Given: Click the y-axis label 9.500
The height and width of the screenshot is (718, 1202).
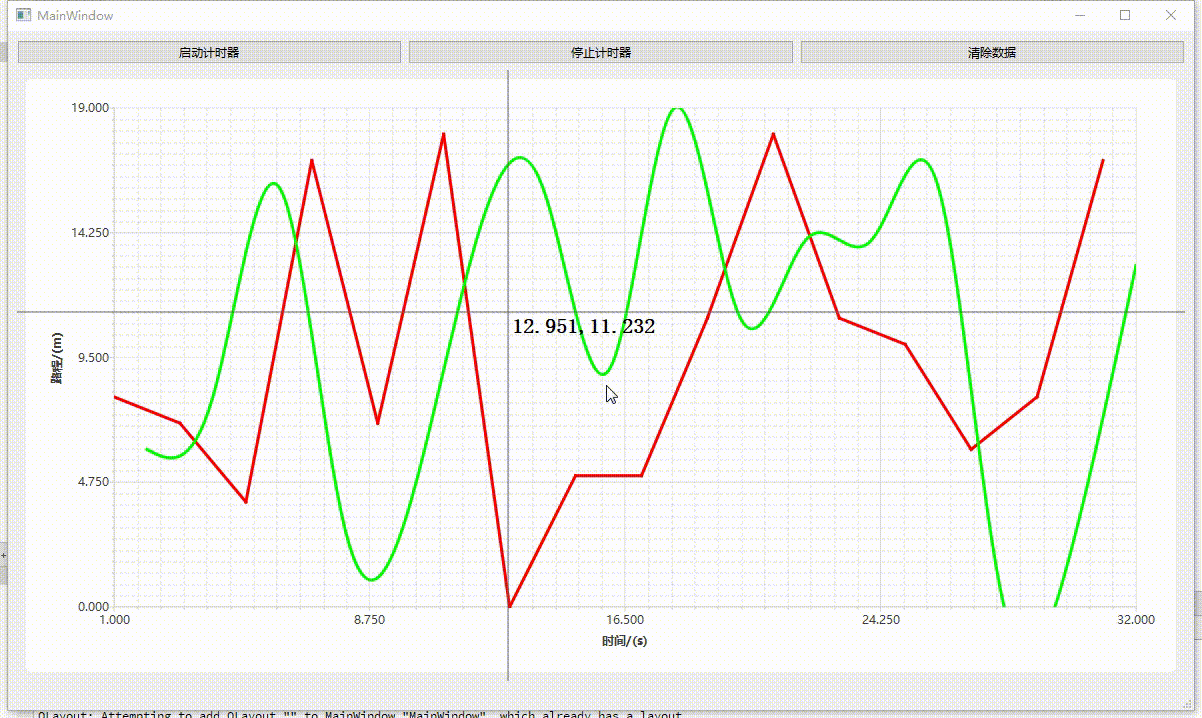Looking at the screenshot, I should coord(93,357).
